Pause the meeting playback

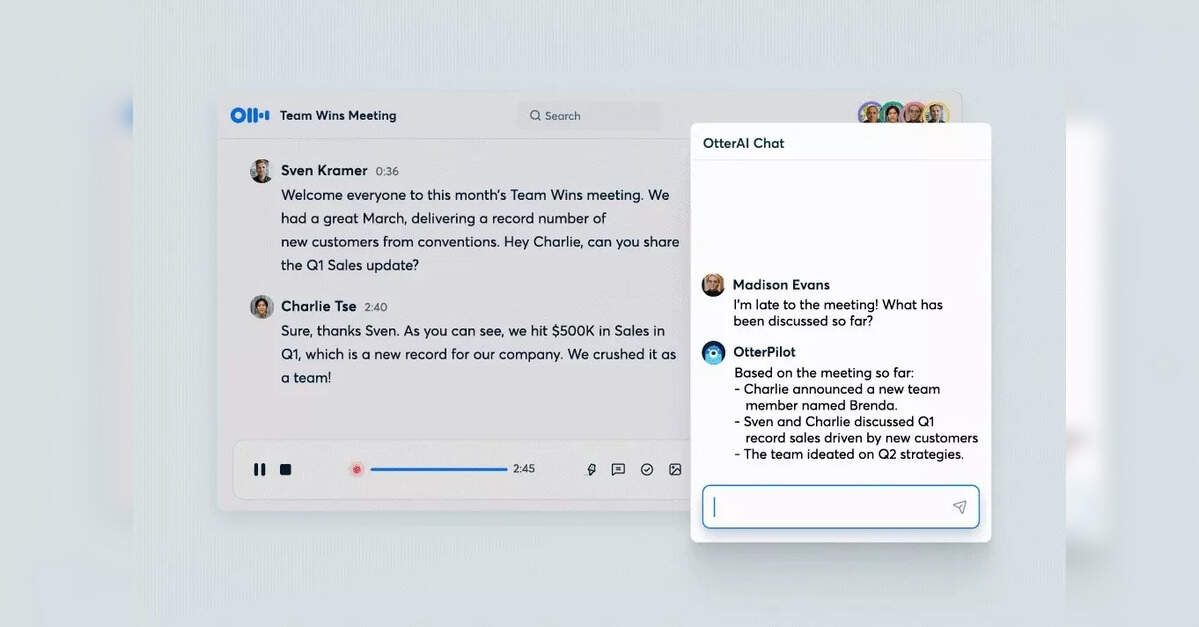pos(259,469)
